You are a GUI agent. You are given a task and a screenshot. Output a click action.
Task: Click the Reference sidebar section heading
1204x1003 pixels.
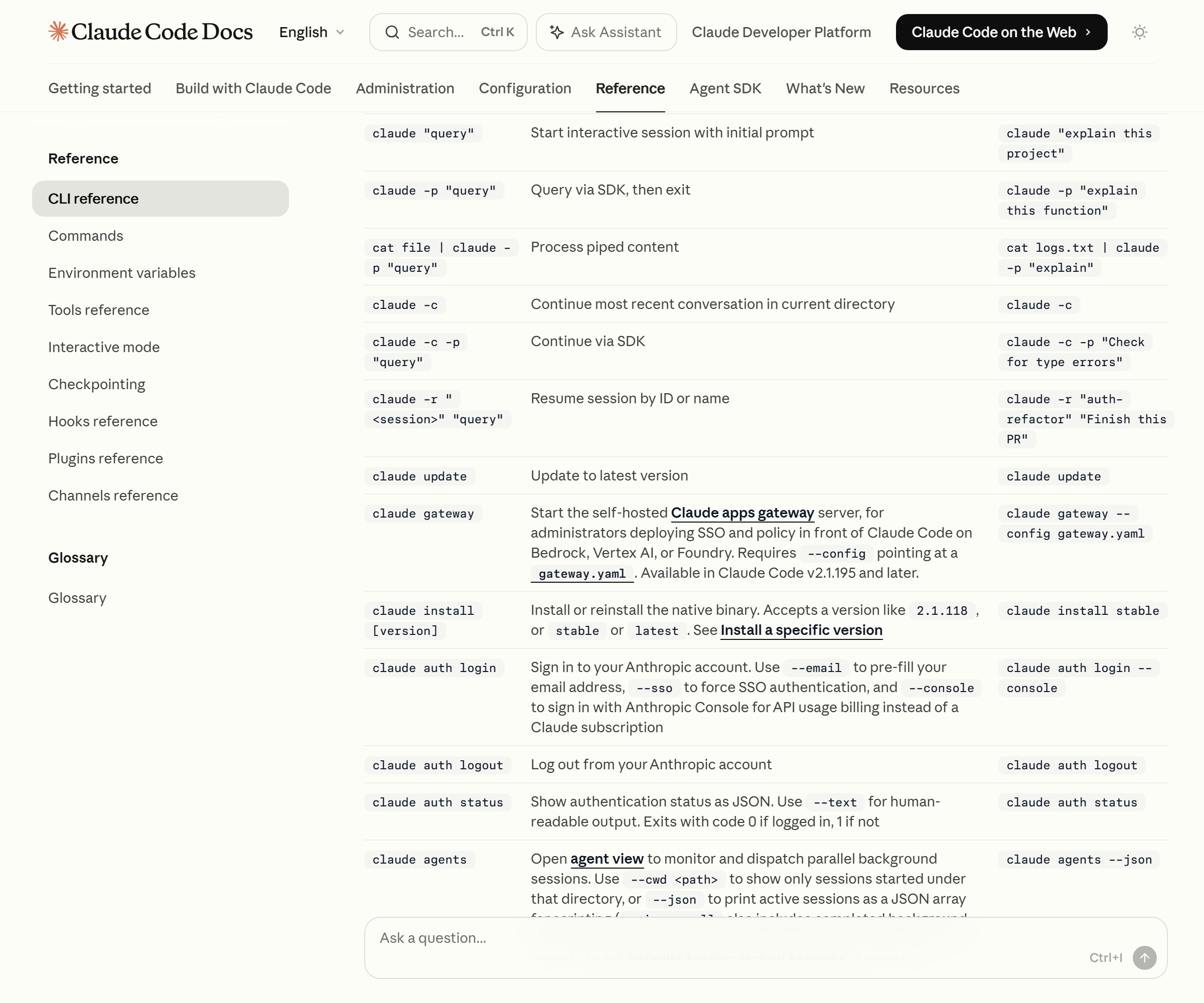[83, 158]
